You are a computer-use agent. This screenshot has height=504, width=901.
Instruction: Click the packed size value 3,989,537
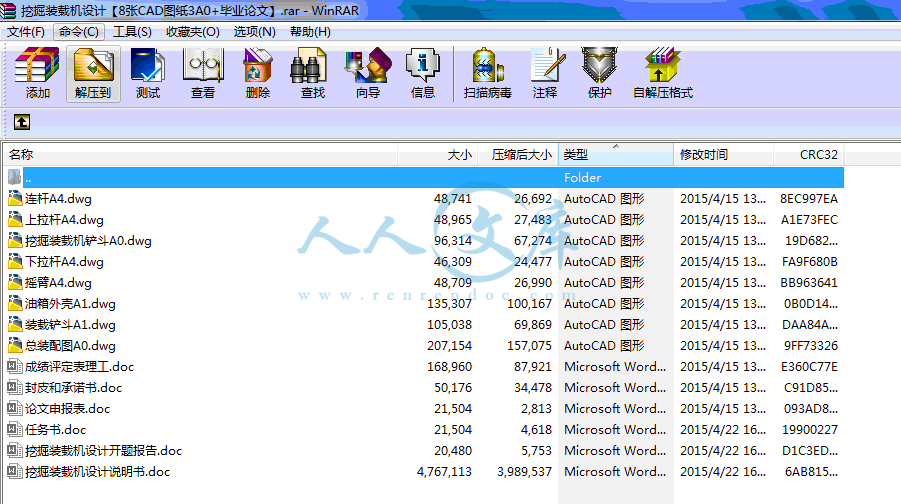524,472
